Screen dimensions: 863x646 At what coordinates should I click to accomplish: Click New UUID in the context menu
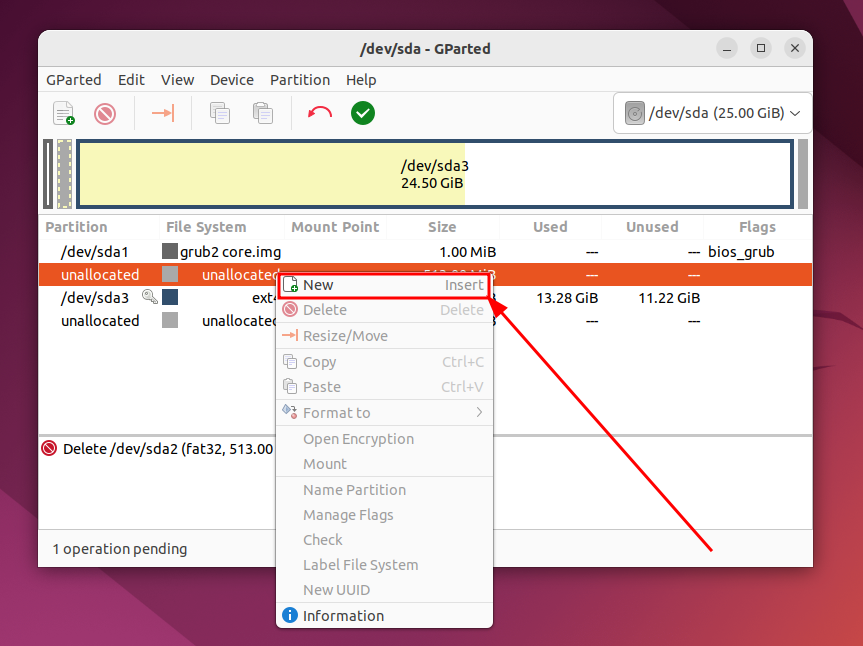[384, 590]
